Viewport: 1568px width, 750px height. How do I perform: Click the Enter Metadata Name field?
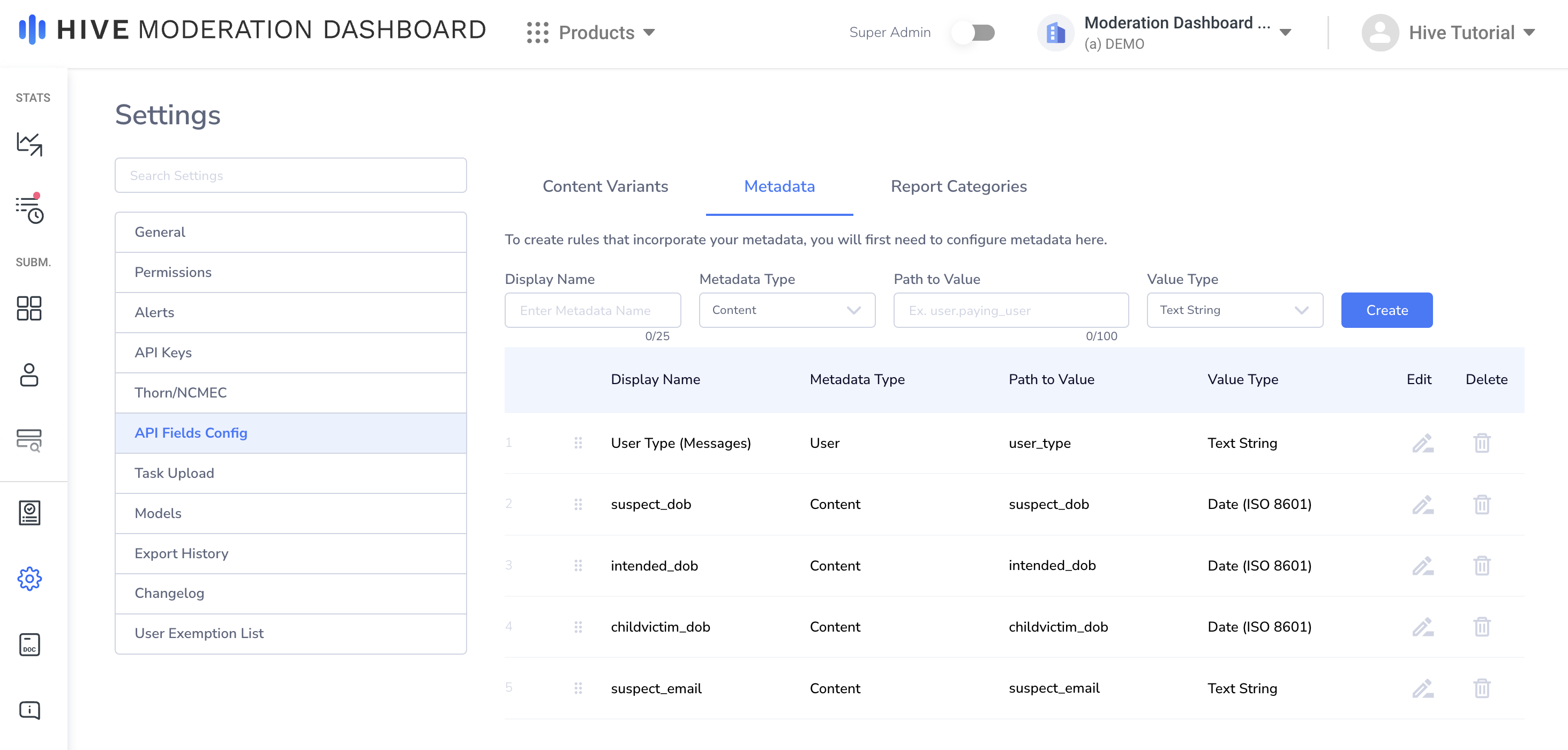coord(592,311)
